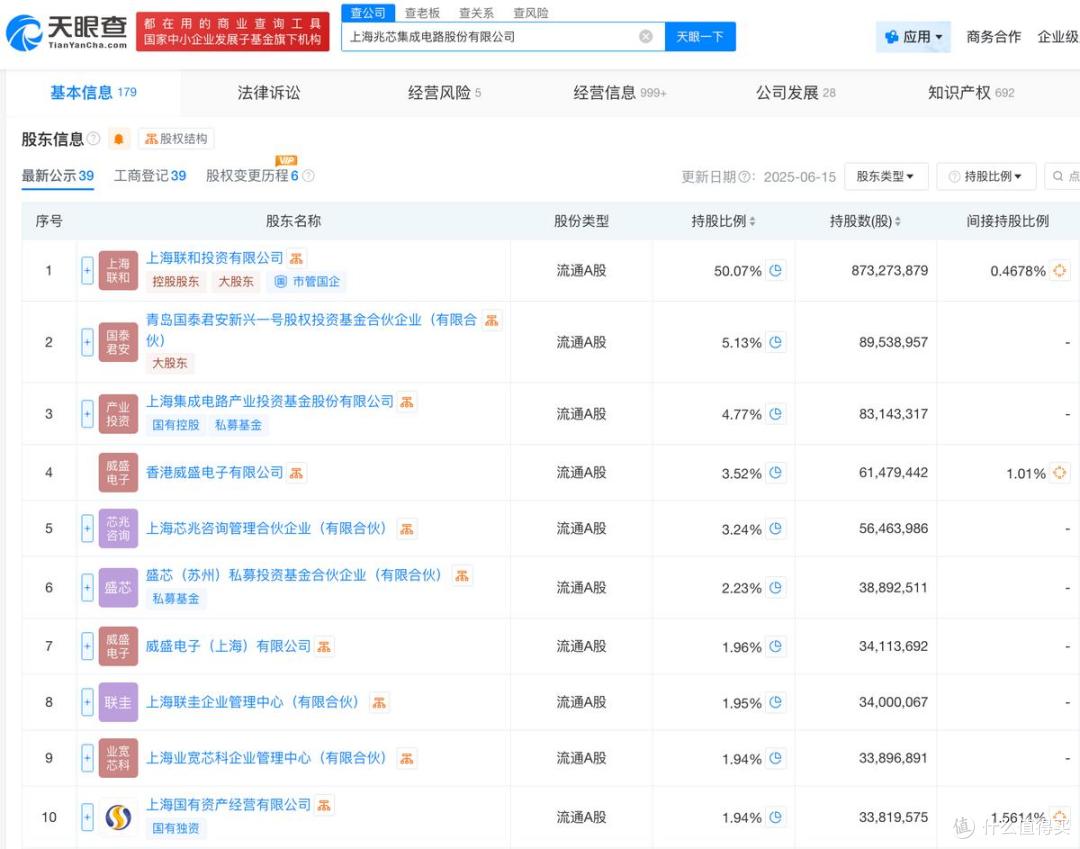Screen dimensions: 1080x849
Task: Clear the search box with the X icon
Action: pyautogui.click(x=645, y=36)
